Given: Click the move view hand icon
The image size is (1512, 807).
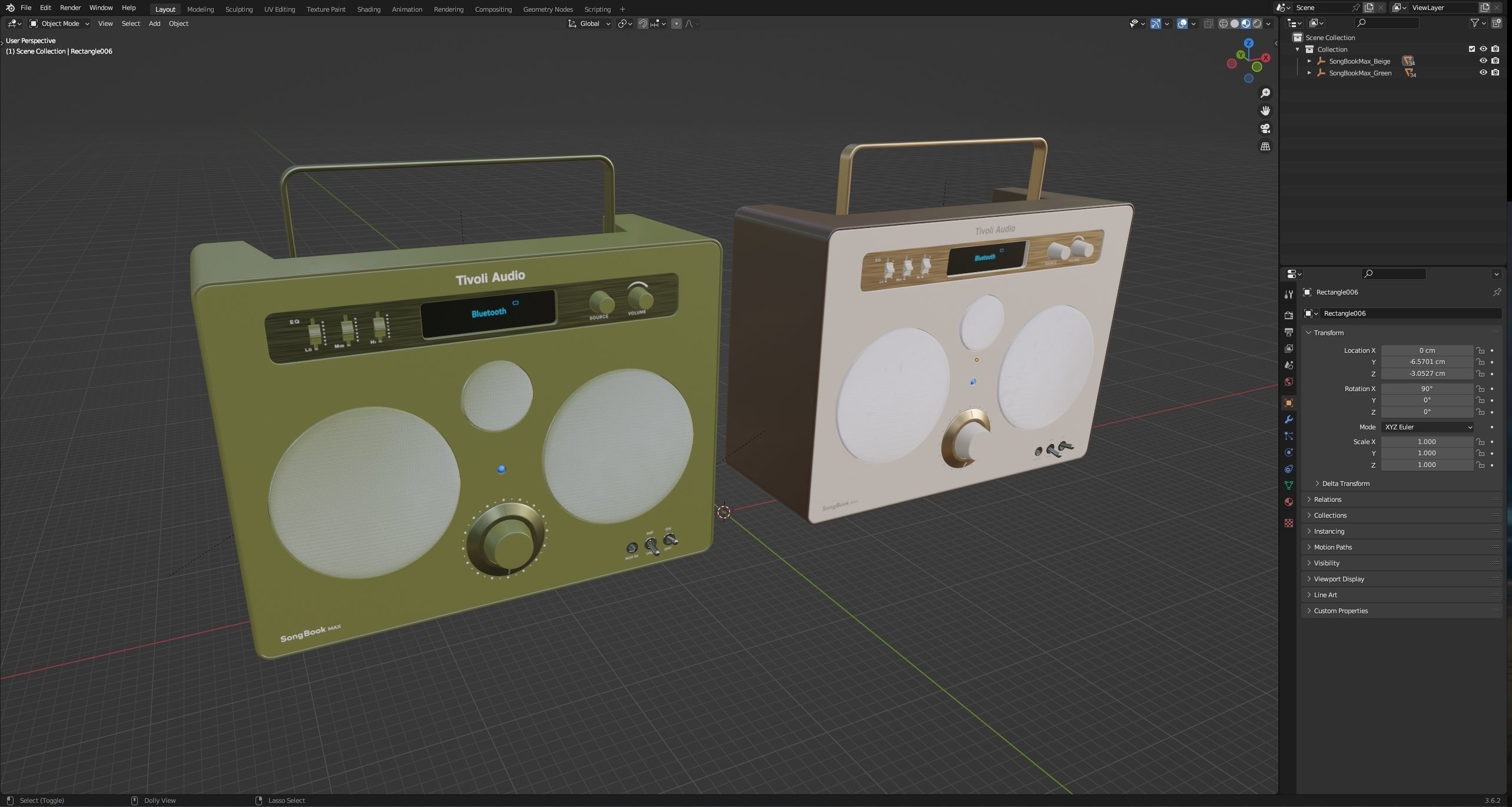Looking at the screenshot, I should [x=1265, y=111].
